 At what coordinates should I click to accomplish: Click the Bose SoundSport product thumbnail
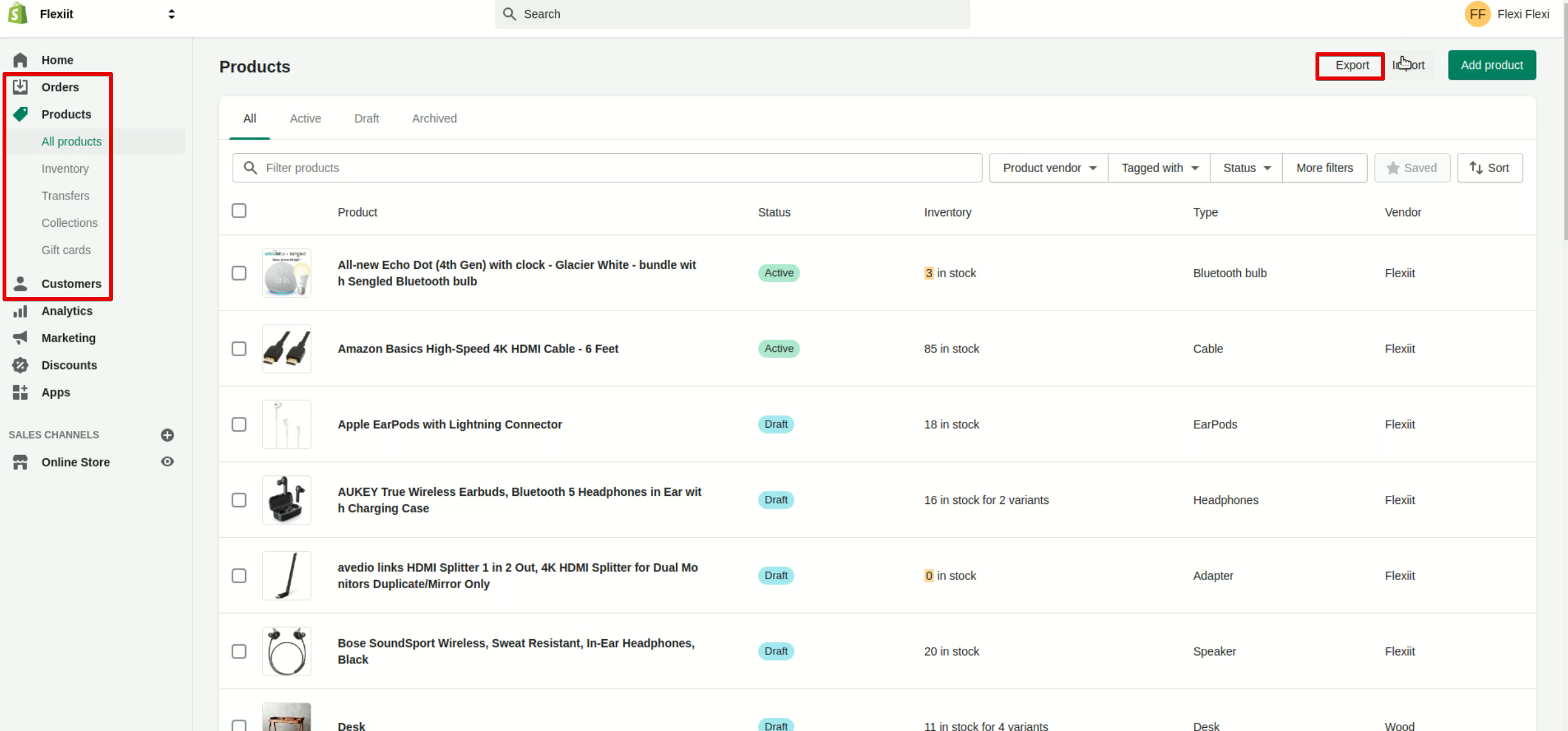286,651
